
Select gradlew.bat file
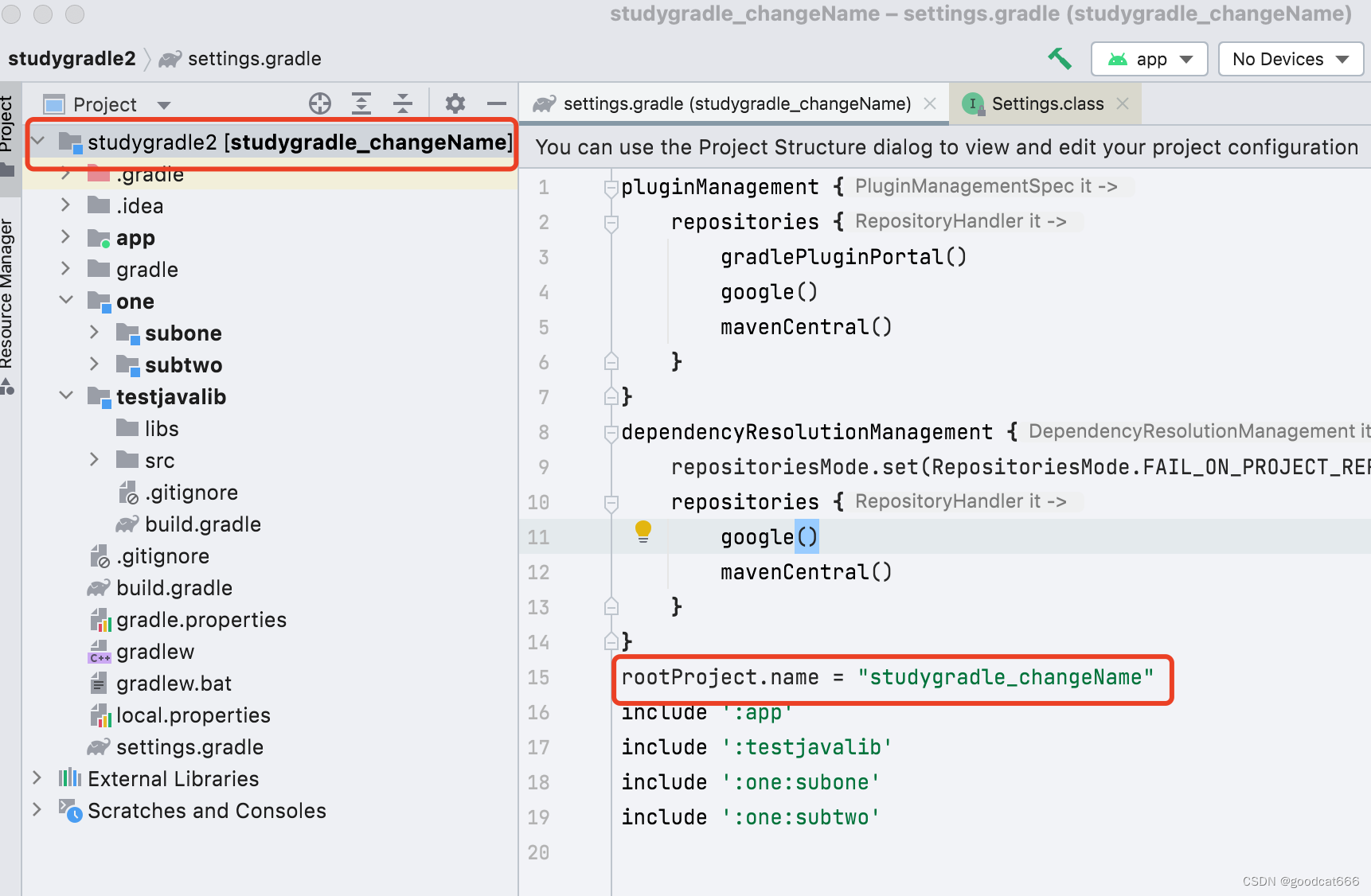[160, 684]
